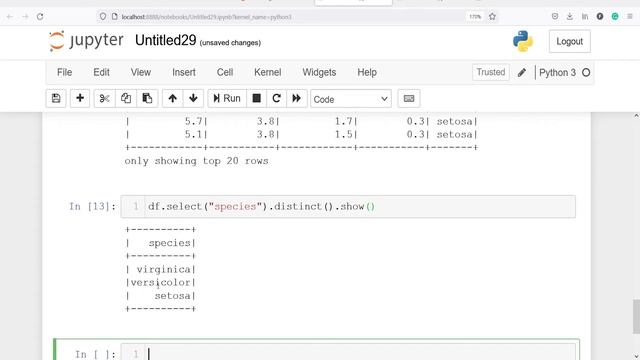Click the kernel idle indicator circle
The height and width of the screenshot is (360, 640).
(586, 73)
